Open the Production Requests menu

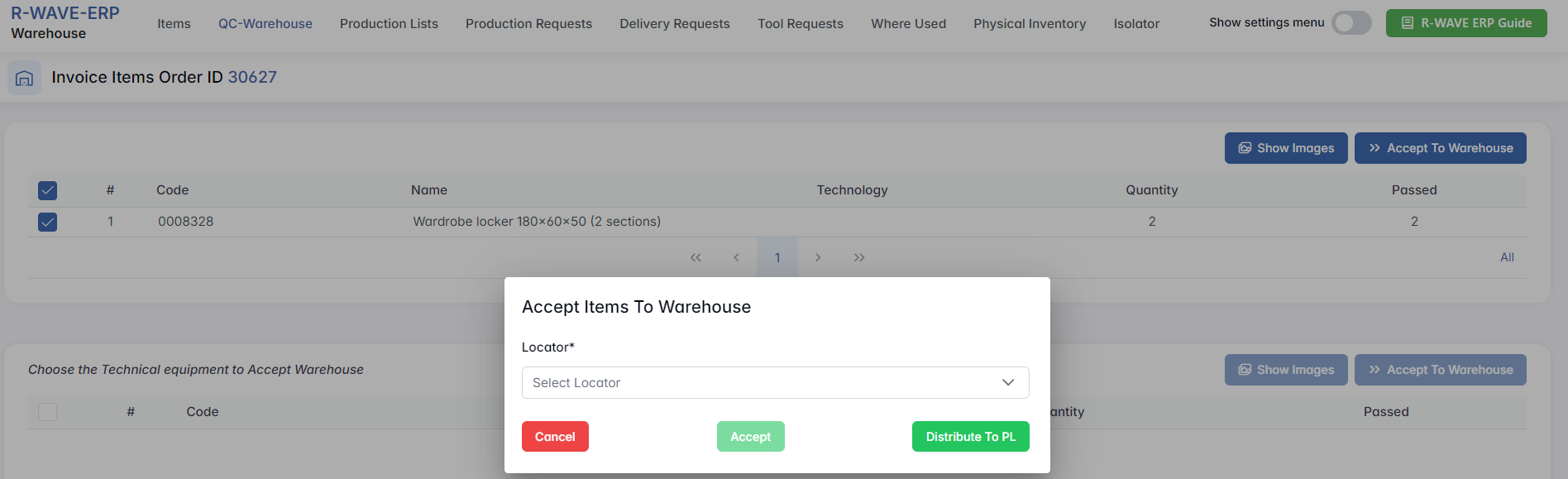[528, 24]
